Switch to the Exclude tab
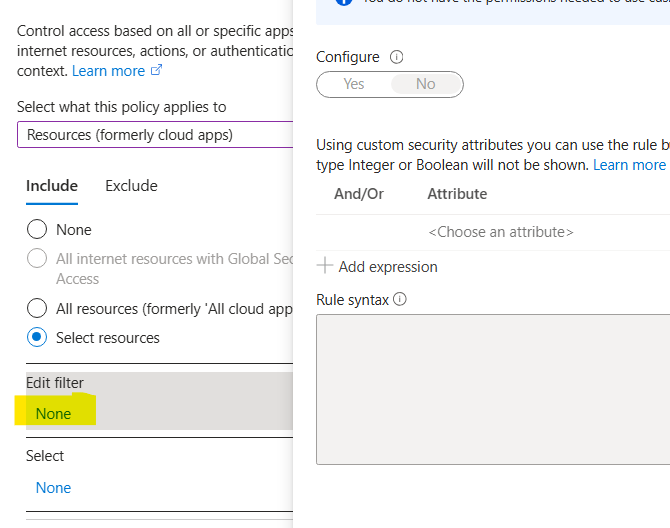Viewport: 670px width, 528px height. coord(131,186)
